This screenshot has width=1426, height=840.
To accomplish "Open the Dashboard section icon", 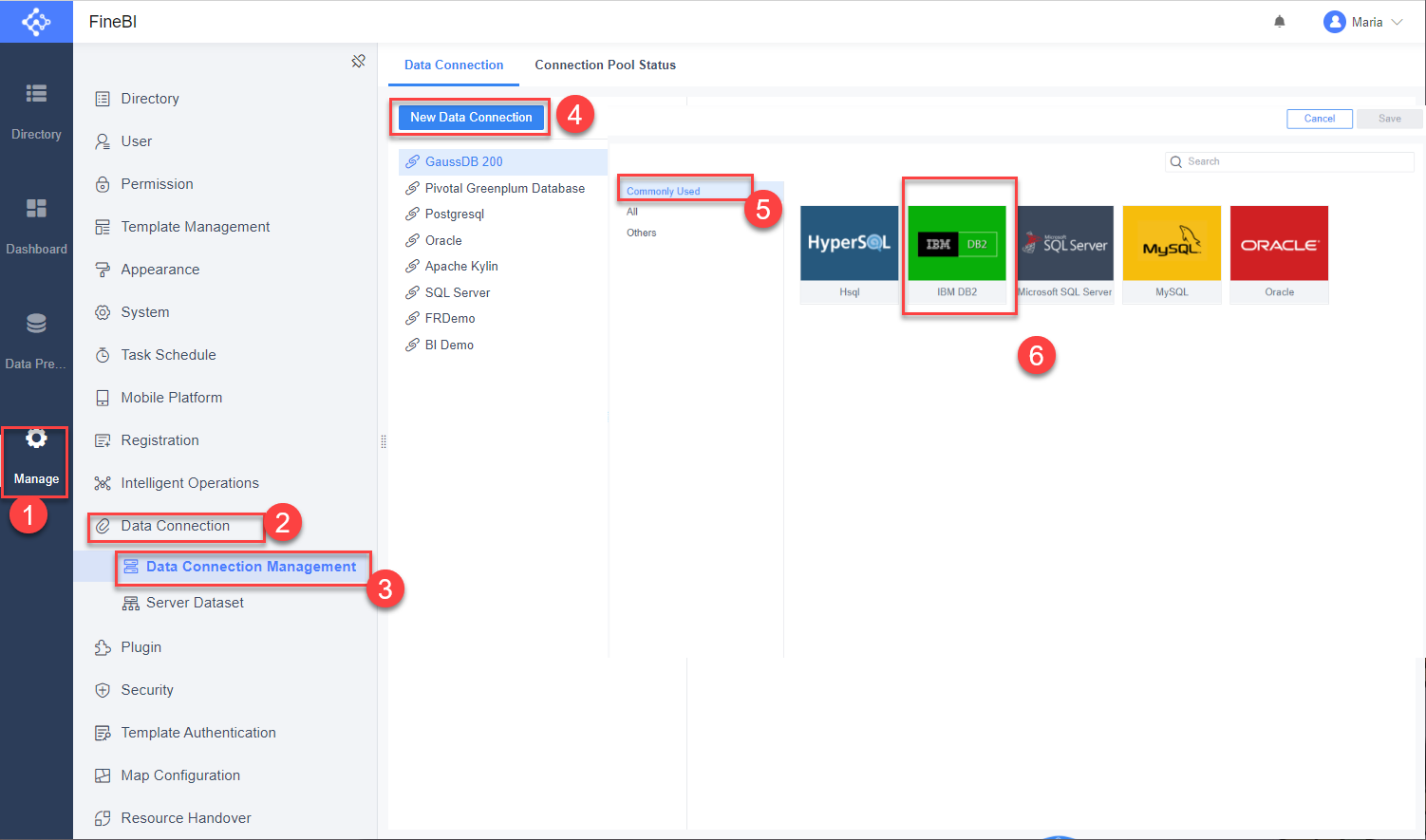I will [x=36, y=208].
